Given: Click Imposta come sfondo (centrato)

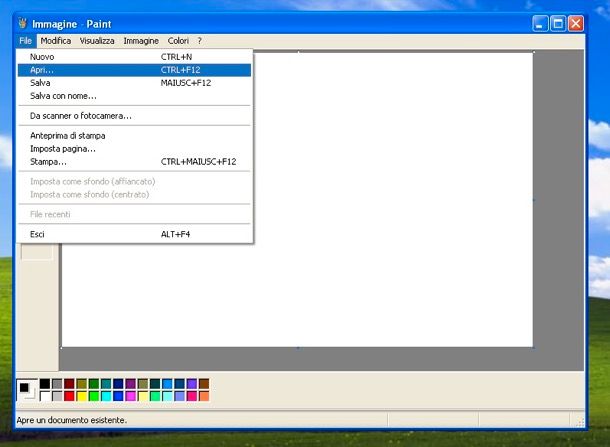Looking at the screenshot, I should tap(134, 195).
